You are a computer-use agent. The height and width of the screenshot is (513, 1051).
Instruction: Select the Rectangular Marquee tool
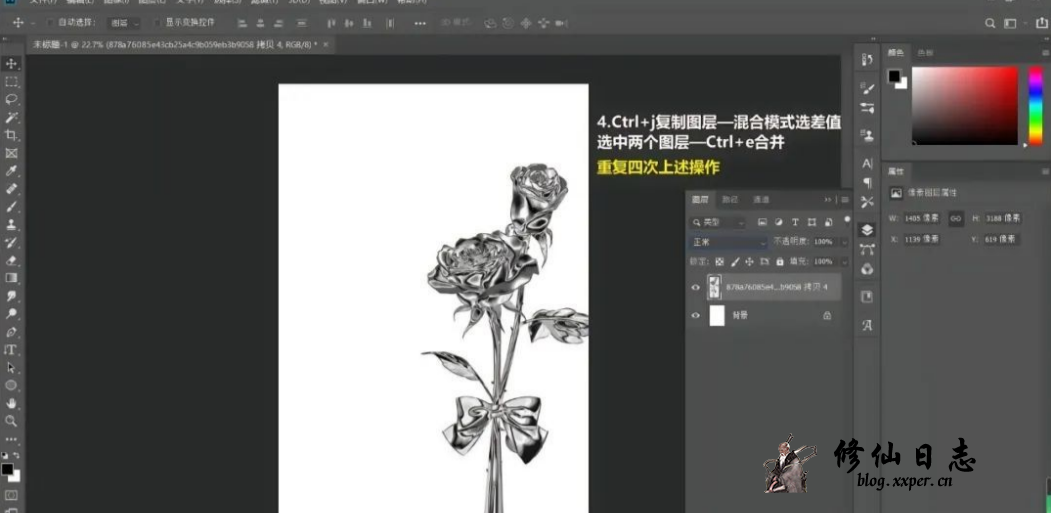(x=11, y=81)
